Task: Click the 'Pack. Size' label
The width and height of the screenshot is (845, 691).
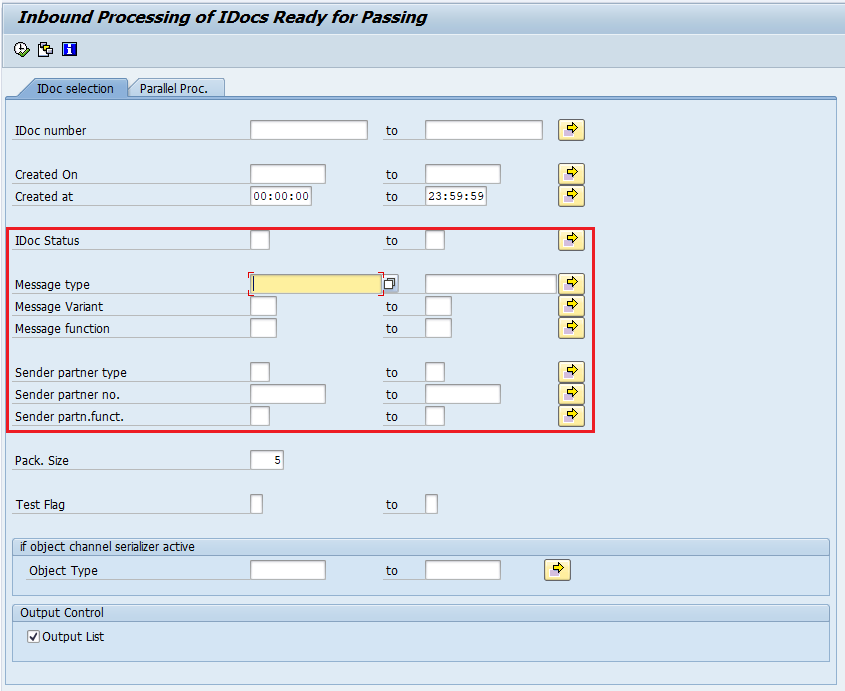Action: pyautogui.click(x=41, y=461)
